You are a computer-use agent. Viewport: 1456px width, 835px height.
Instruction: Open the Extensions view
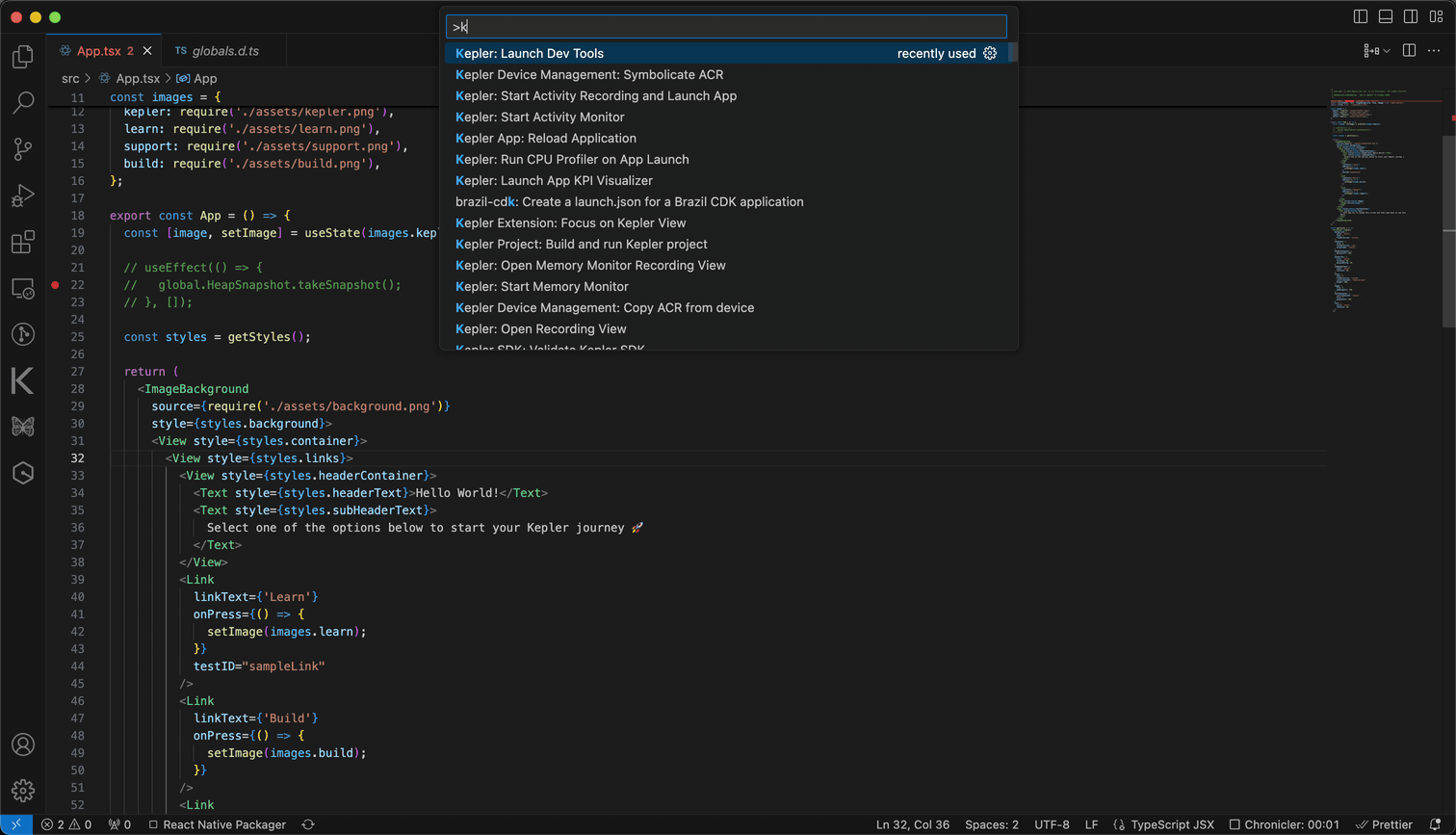[22, 242]
